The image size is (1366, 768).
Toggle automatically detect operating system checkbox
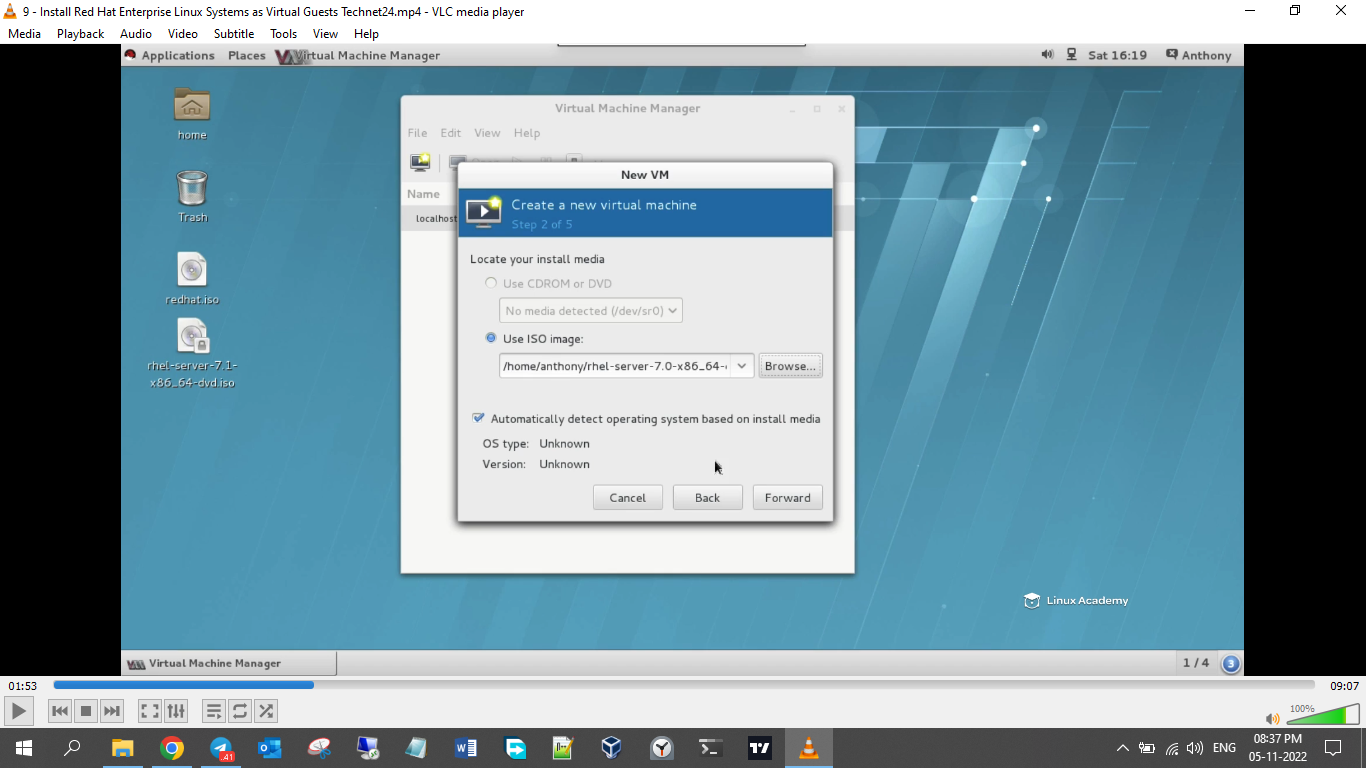[x=478, y=418]
